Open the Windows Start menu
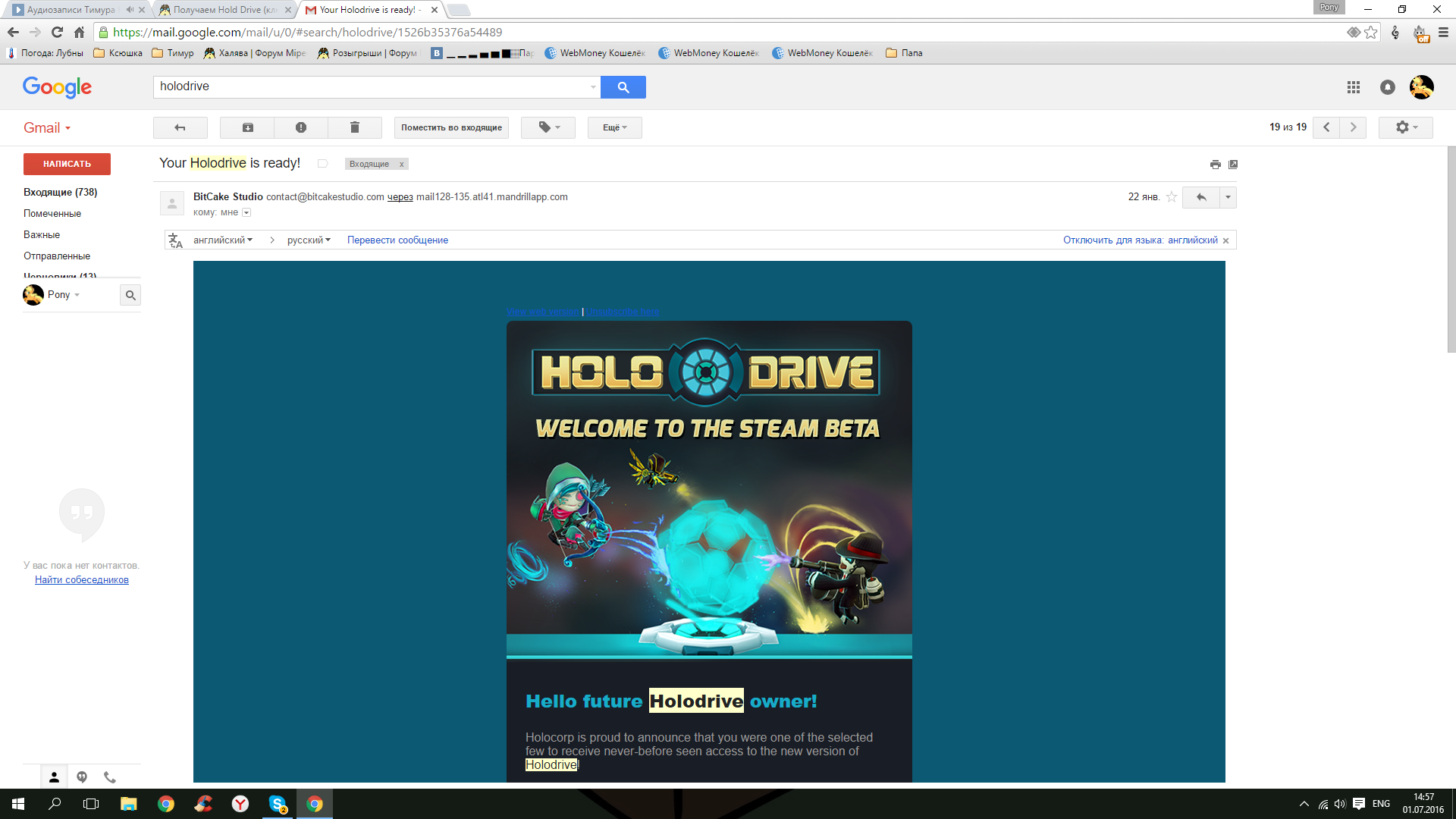1456x819 pixels. pos(18,804)
